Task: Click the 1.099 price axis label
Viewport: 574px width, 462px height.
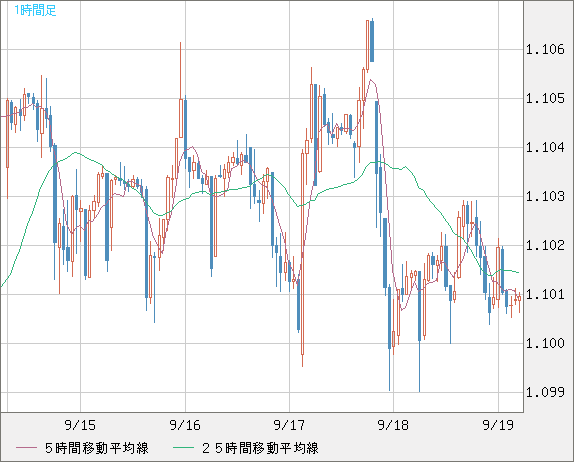Action: click(545, 392)
